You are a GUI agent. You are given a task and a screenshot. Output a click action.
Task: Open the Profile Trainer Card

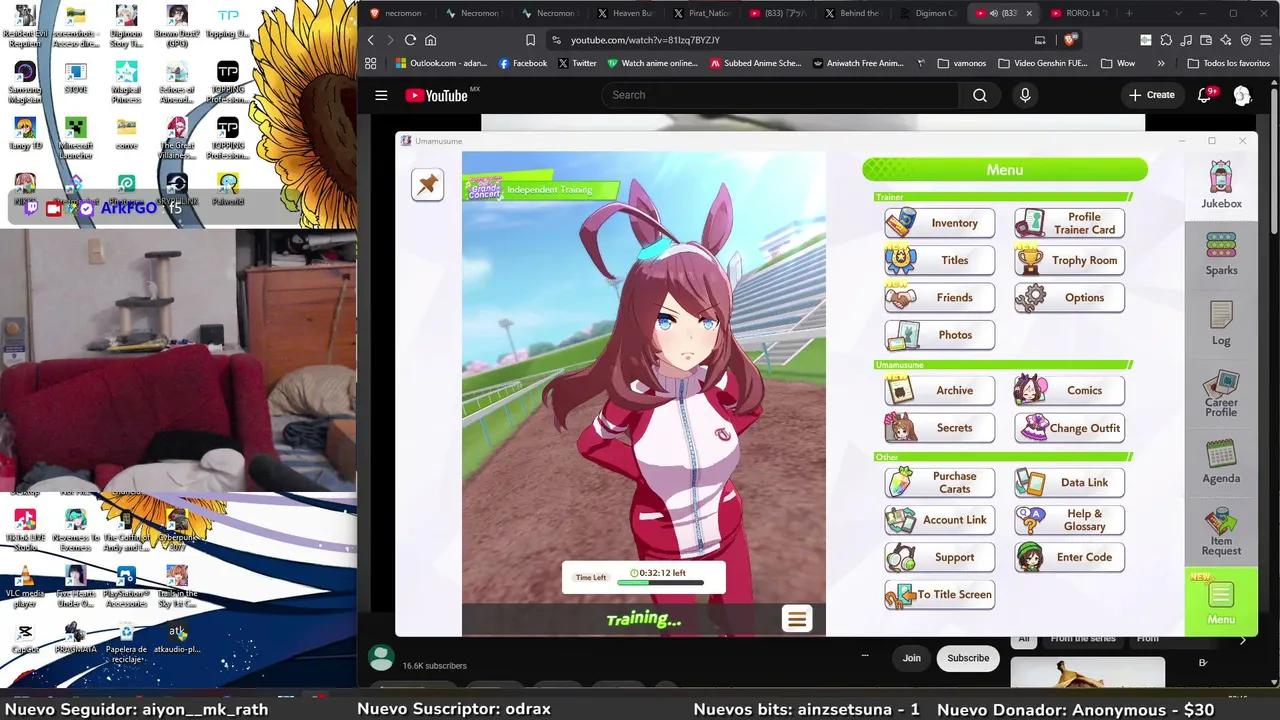coord(1070,223)
